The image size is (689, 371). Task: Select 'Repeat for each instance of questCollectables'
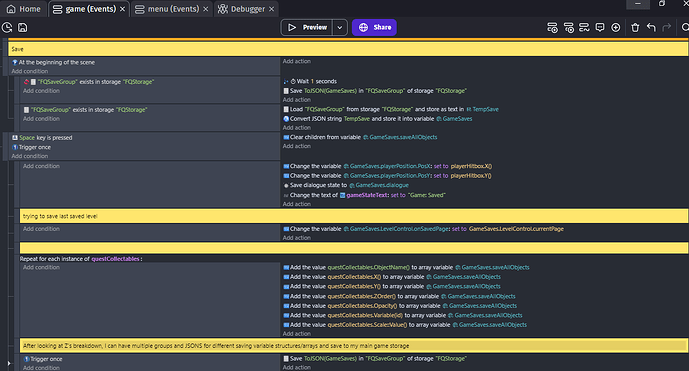click(81, 259)
